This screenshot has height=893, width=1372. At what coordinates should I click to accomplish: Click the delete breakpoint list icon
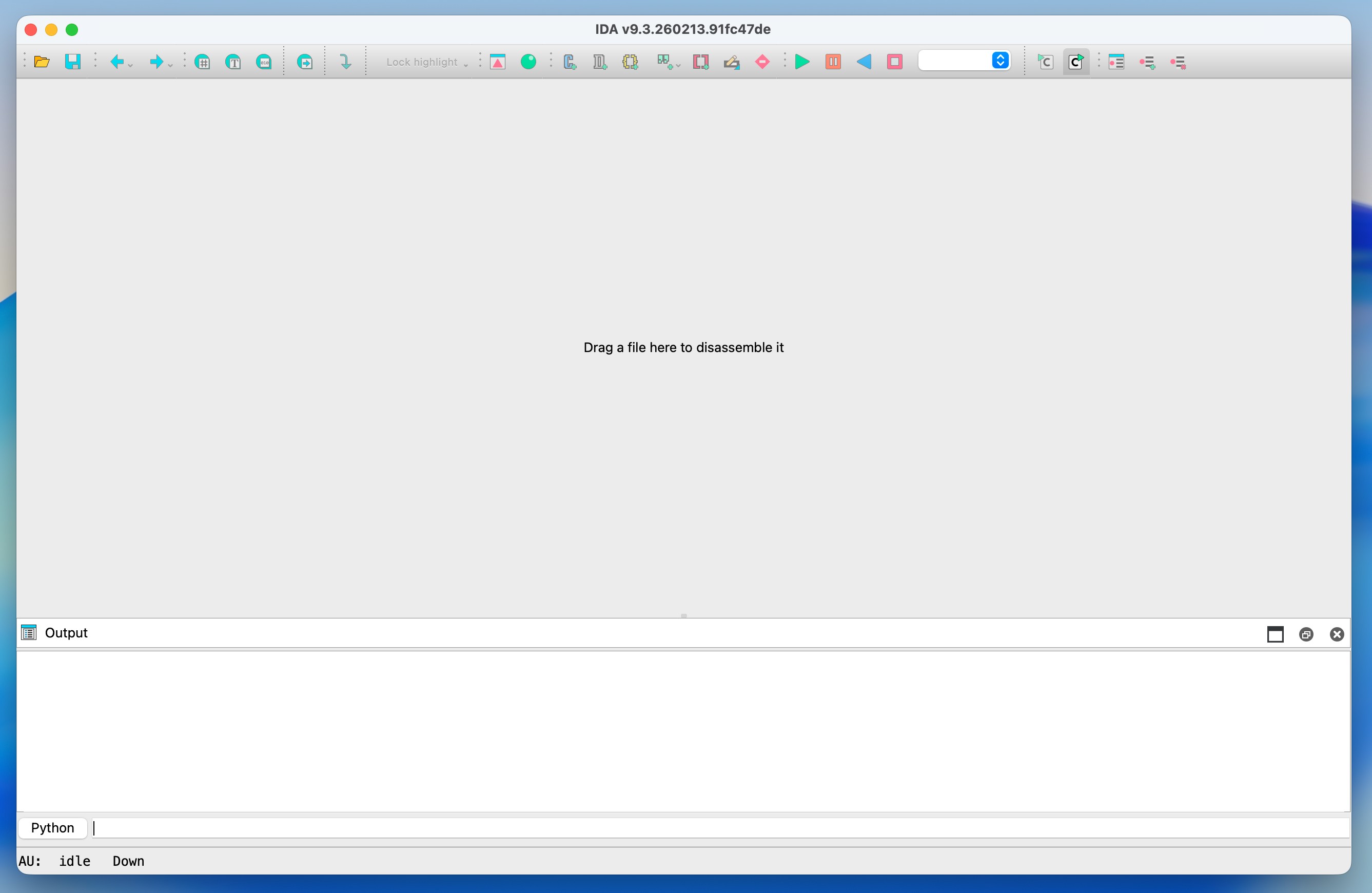point(1177,62)
